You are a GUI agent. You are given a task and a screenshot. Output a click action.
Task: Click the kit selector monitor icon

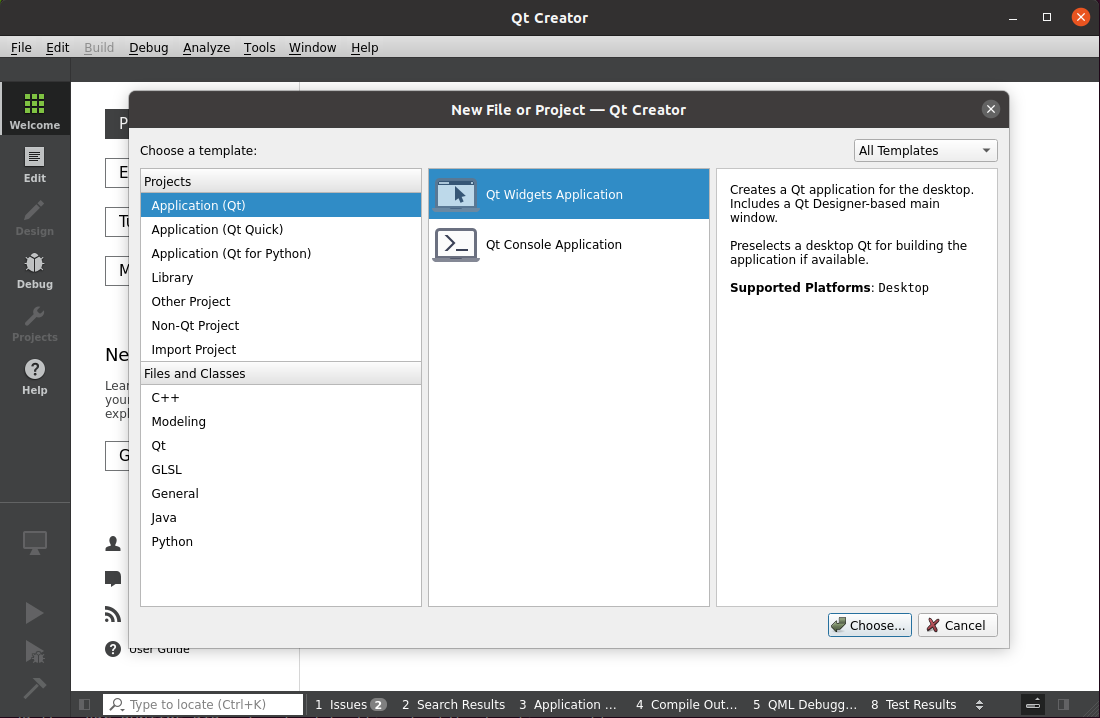click(x=34, y=543)
